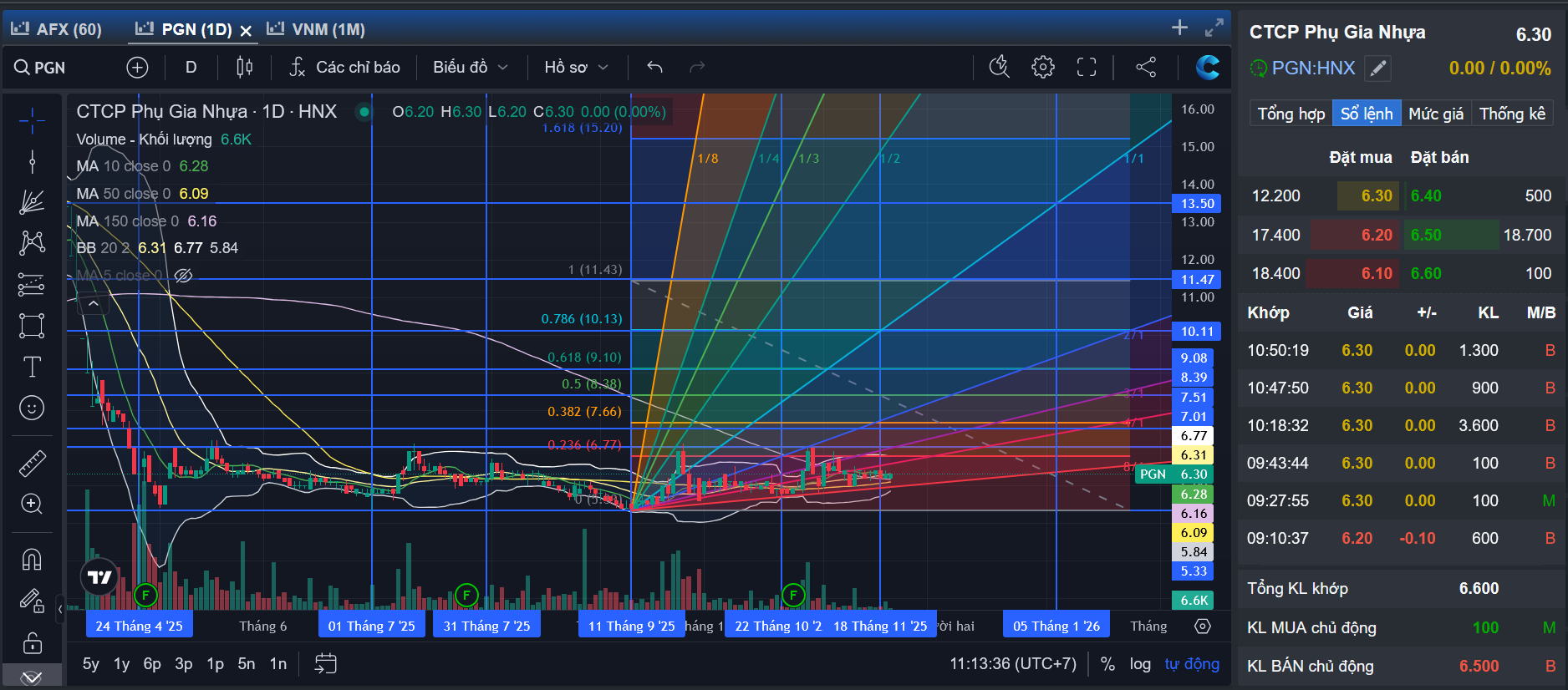1568x690 pixels.
Task: Open the Hồ sơ dropdown
Action: [577, 67]
